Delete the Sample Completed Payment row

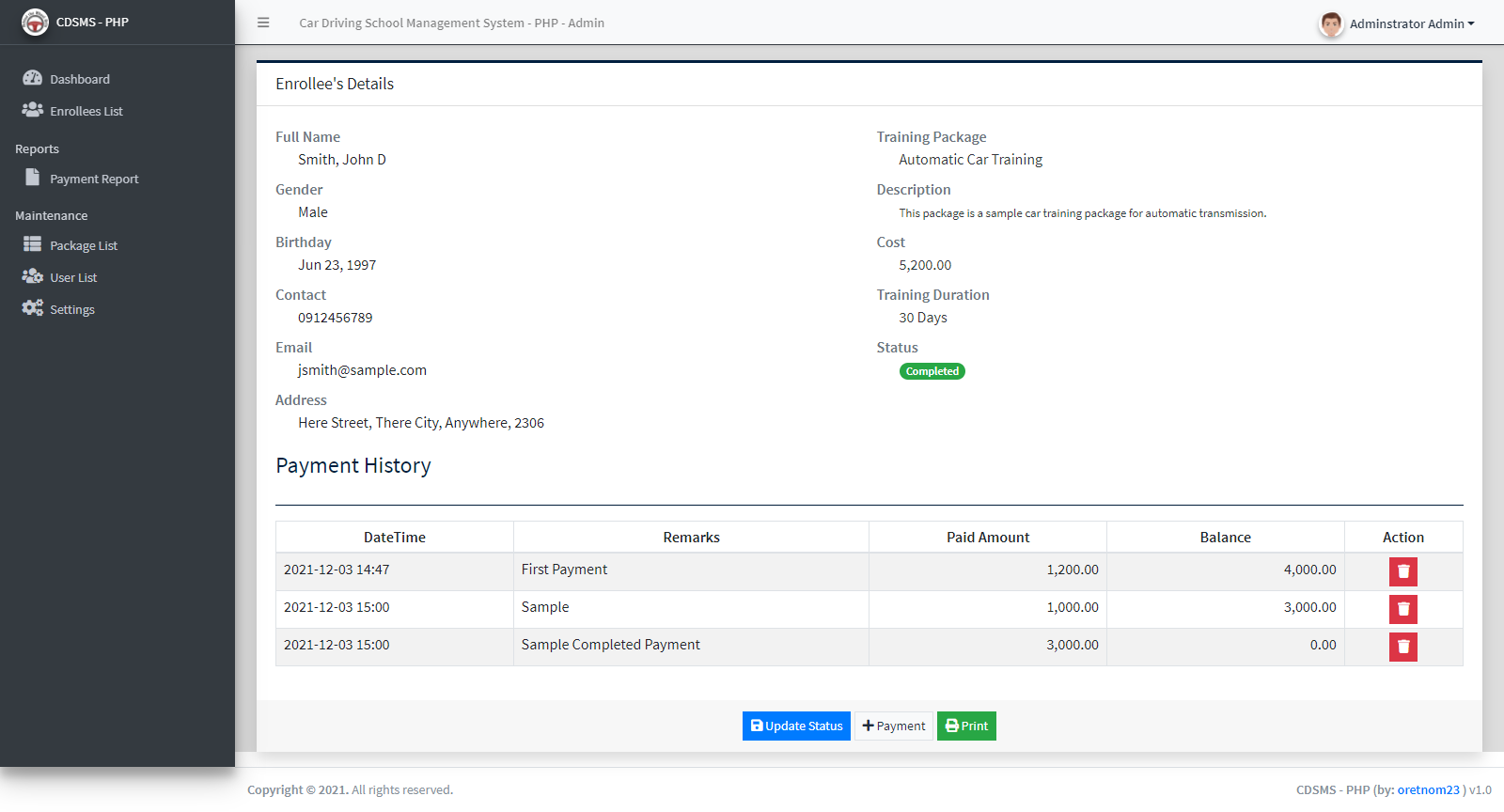pyautogui.click(x=1403, y=647)
